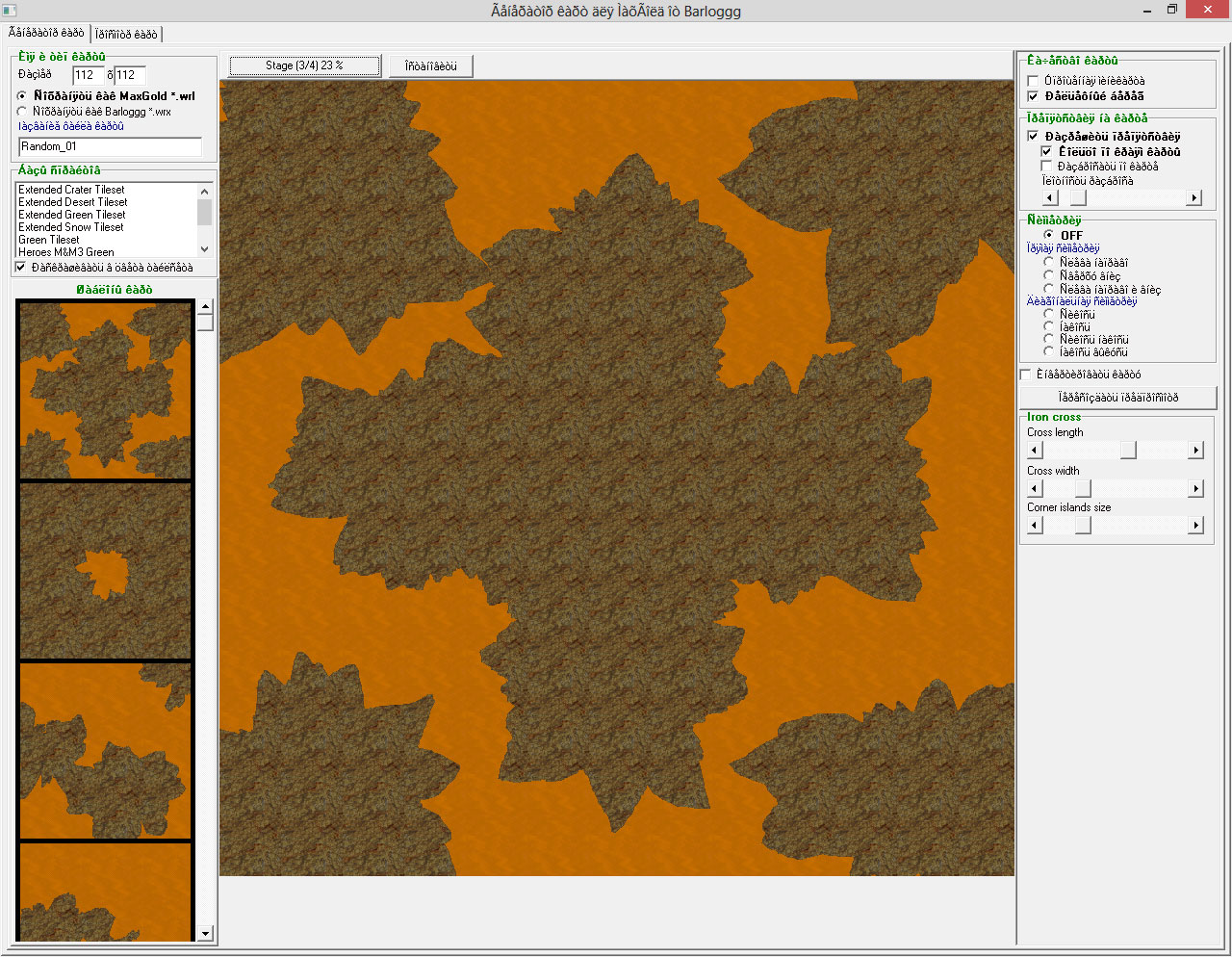
Task: Click the Corner islands size left arrow
Action: [1036, 526]
